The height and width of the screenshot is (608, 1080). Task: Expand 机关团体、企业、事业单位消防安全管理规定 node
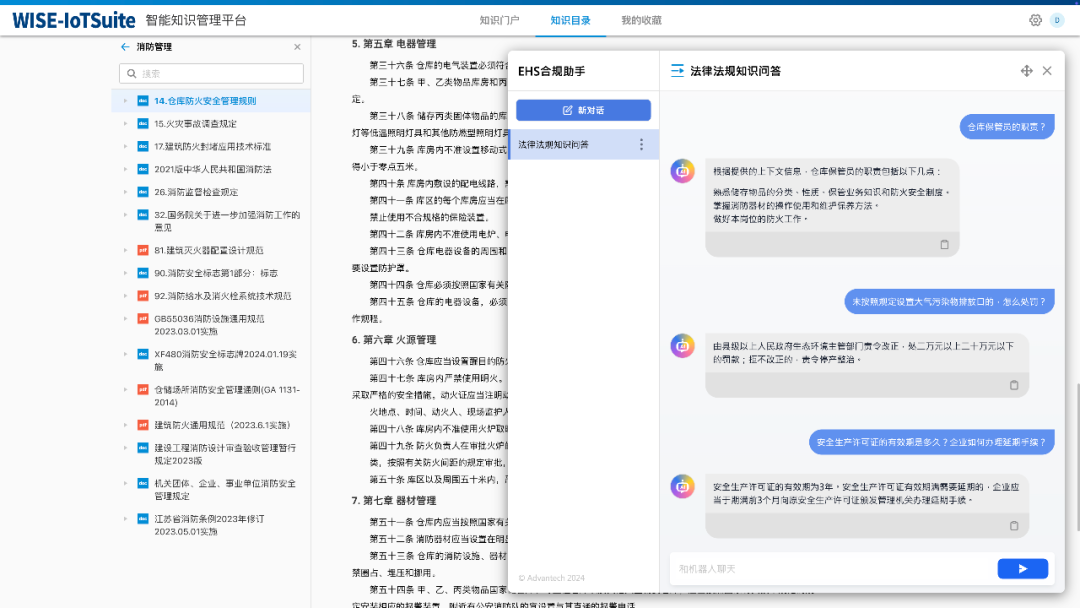point(125,483)
